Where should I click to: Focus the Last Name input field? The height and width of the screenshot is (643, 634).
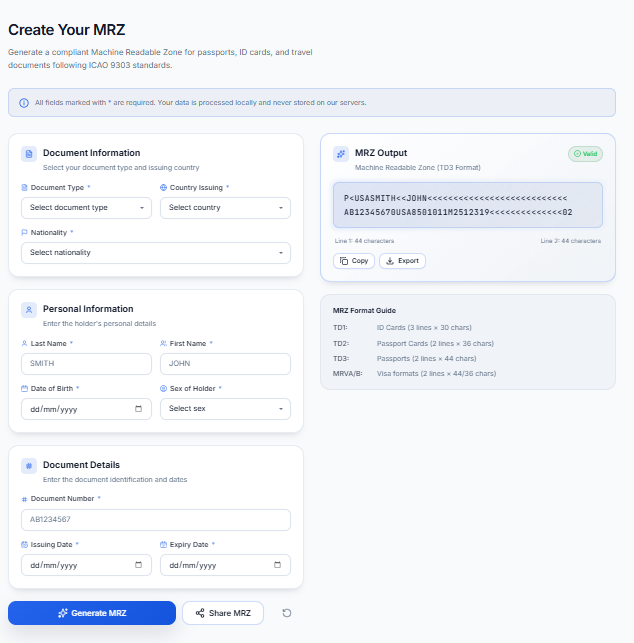pos(86,364)
